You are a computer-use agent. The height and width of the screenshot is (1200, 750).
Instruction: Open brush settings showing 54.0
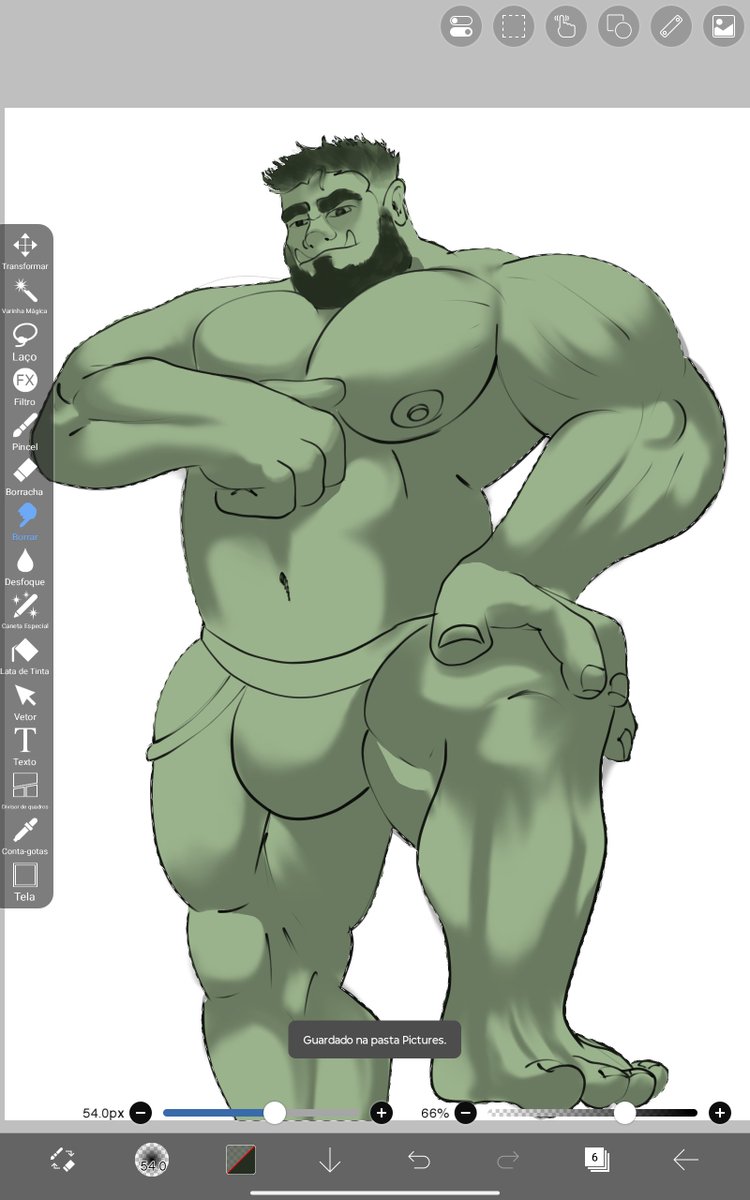click(x=152, y=1160)
